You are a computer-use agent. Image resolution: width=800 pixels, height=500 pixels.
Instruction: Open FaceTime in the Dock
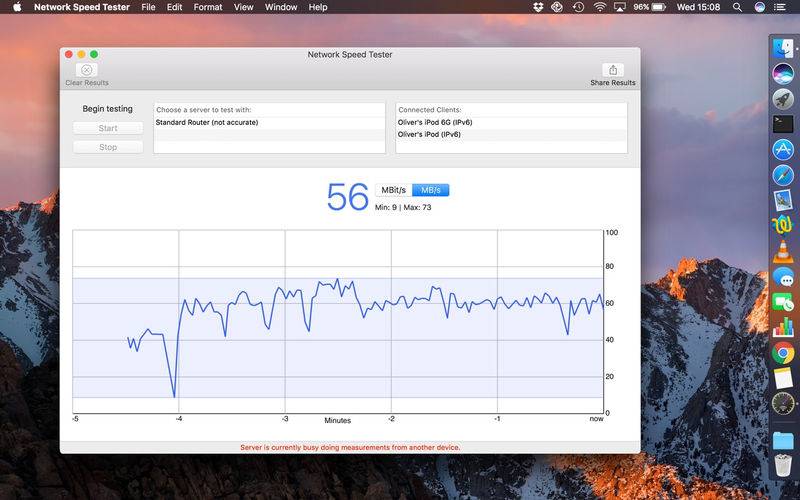(783, 302)
